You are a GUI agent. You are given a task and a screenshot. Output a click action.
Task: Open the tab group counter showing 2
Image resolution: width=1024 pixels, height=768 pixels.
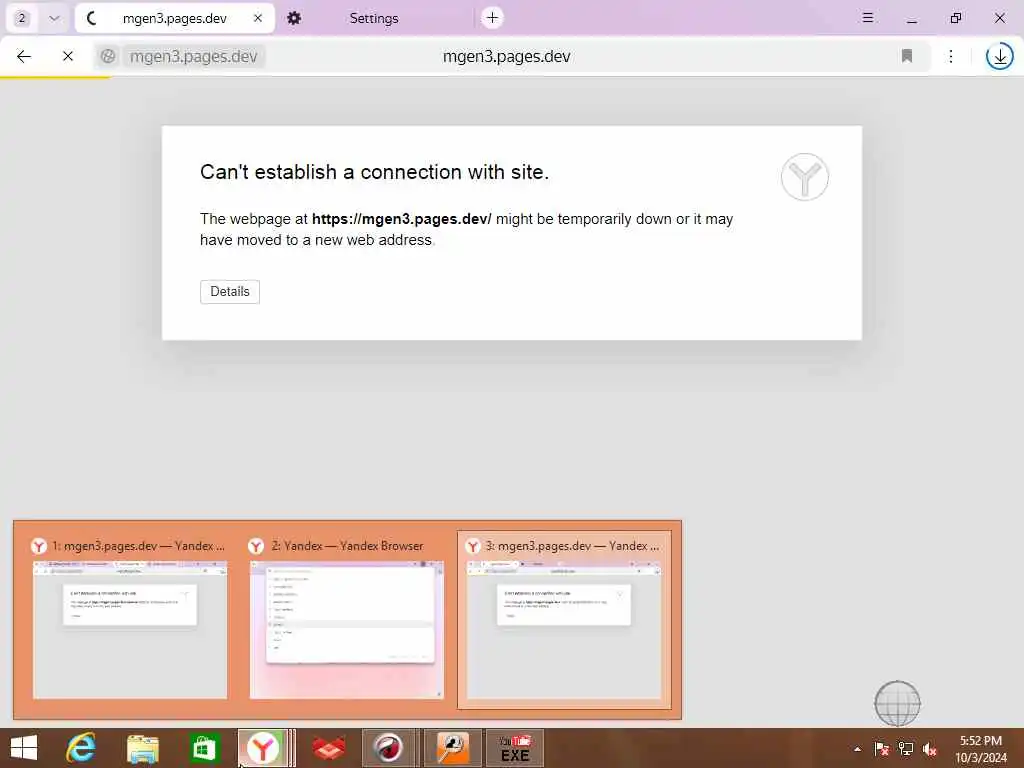pos(22,18)
